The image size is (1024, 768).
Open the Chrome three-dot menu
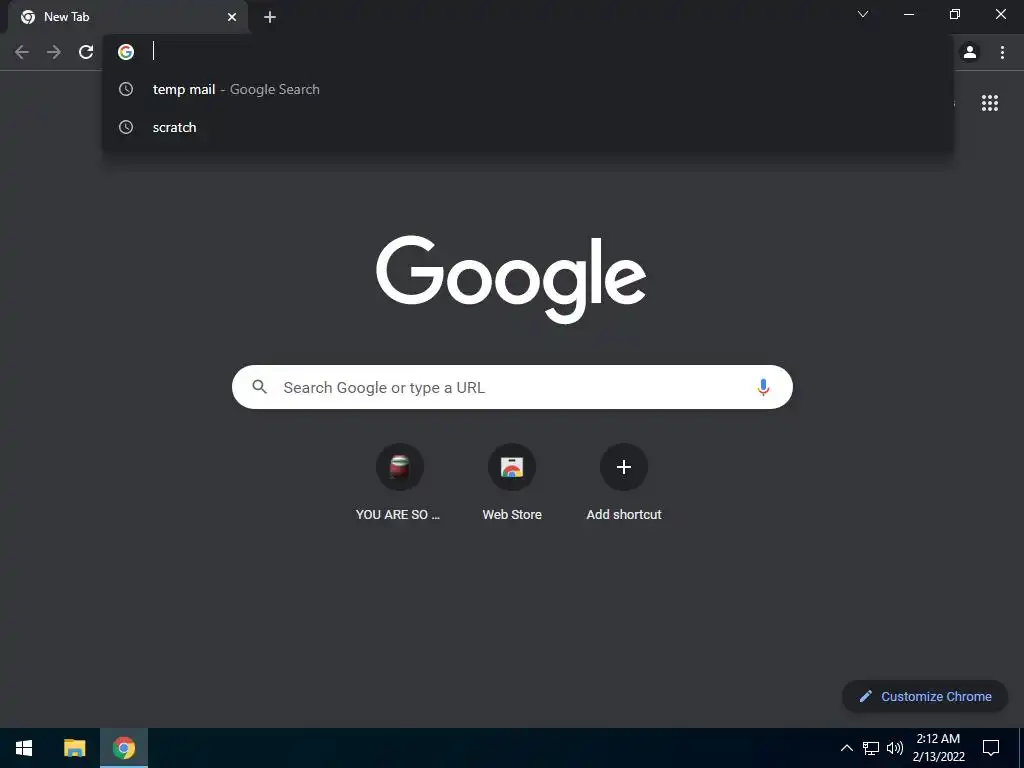coord(1002,52)
